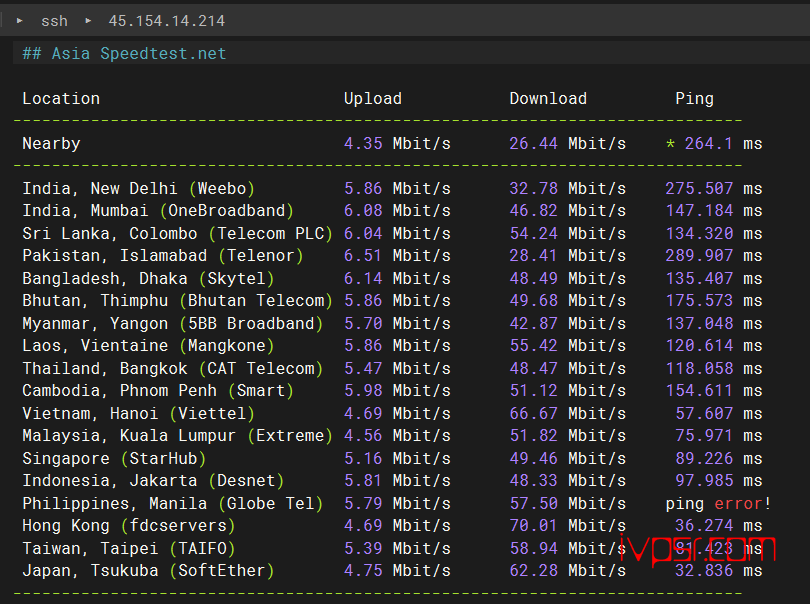Click the '## Asia Speedtest.net' heading

pyautogui.click(x=124, y=53)
